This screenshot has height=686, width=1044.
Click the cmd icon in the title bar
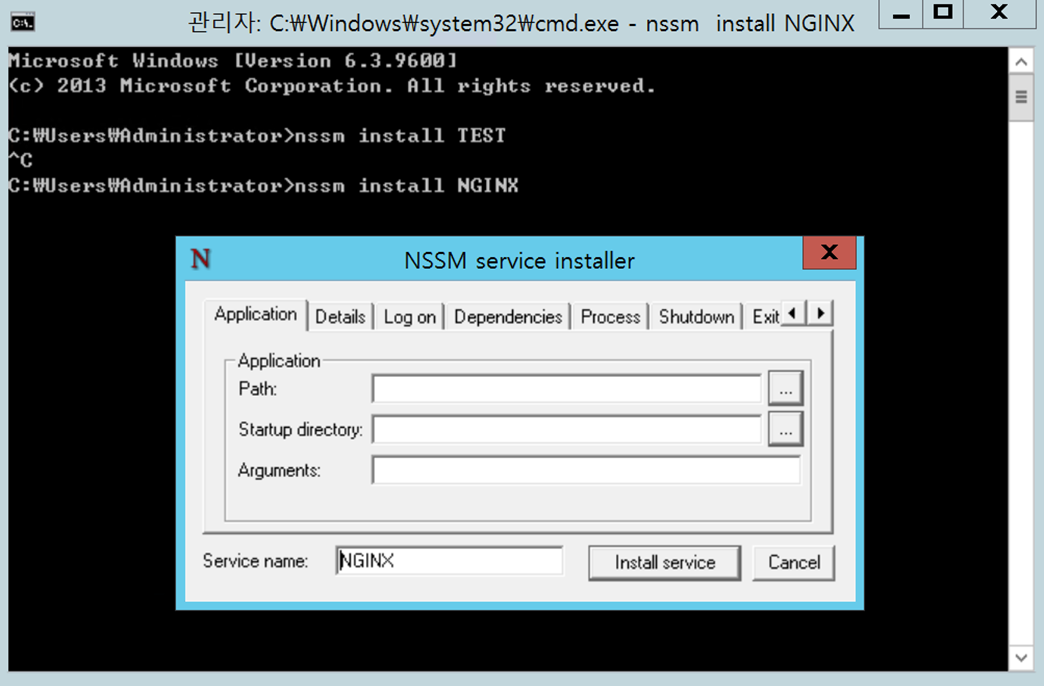click(x=22, y=23)
